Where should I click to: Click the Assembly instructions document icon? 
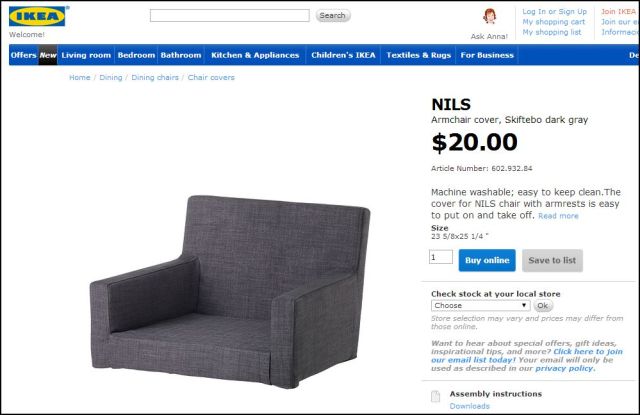[x=436, y=396]
